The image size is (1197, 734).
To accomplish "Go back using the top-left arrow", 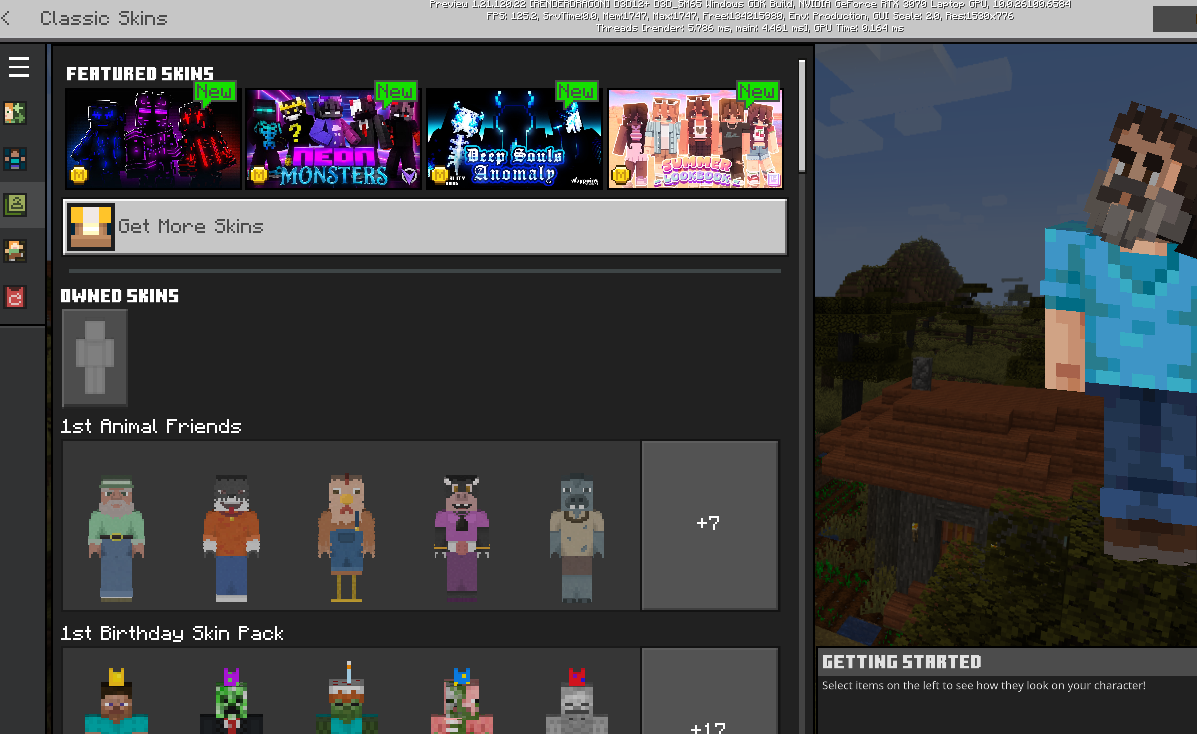I will pos(6,18).
